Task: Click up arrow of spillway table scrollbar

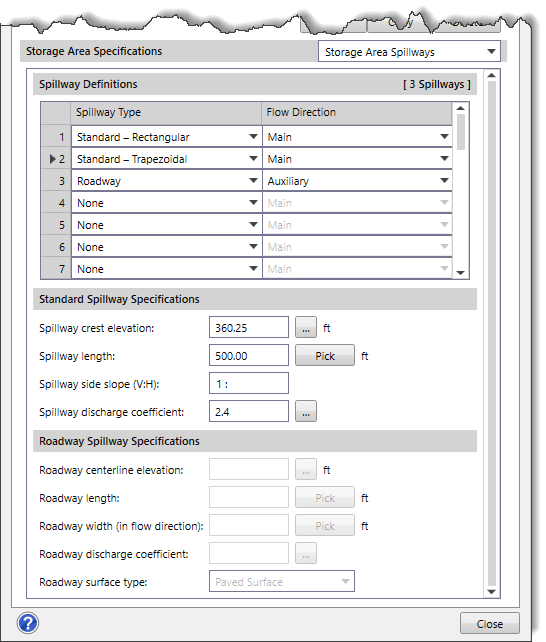Action: (x=460, y=109)
